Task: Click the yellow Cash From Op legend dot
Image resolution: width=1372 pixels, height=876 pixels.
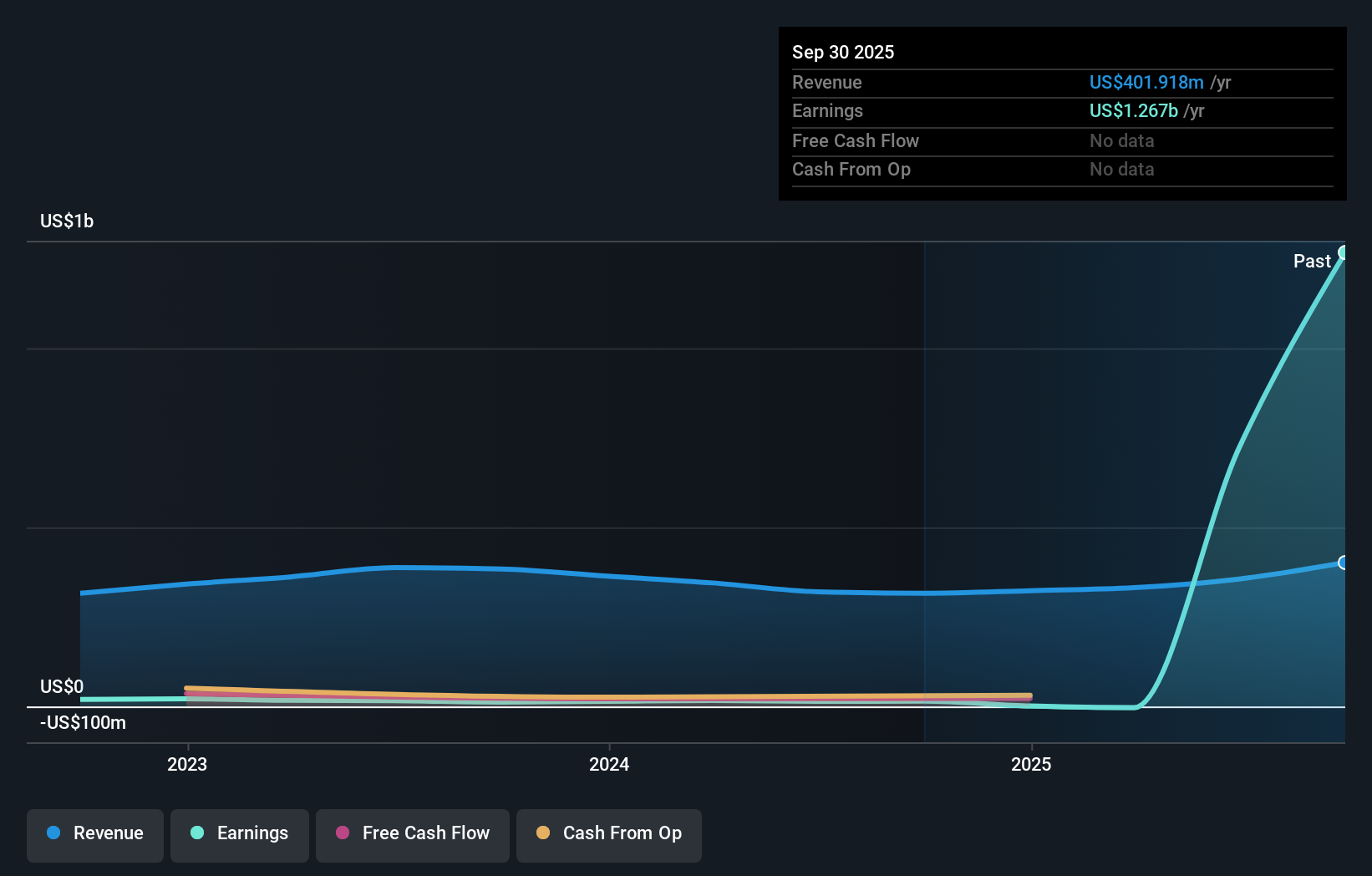Action: pyautogui.click(x=543, y=833)
